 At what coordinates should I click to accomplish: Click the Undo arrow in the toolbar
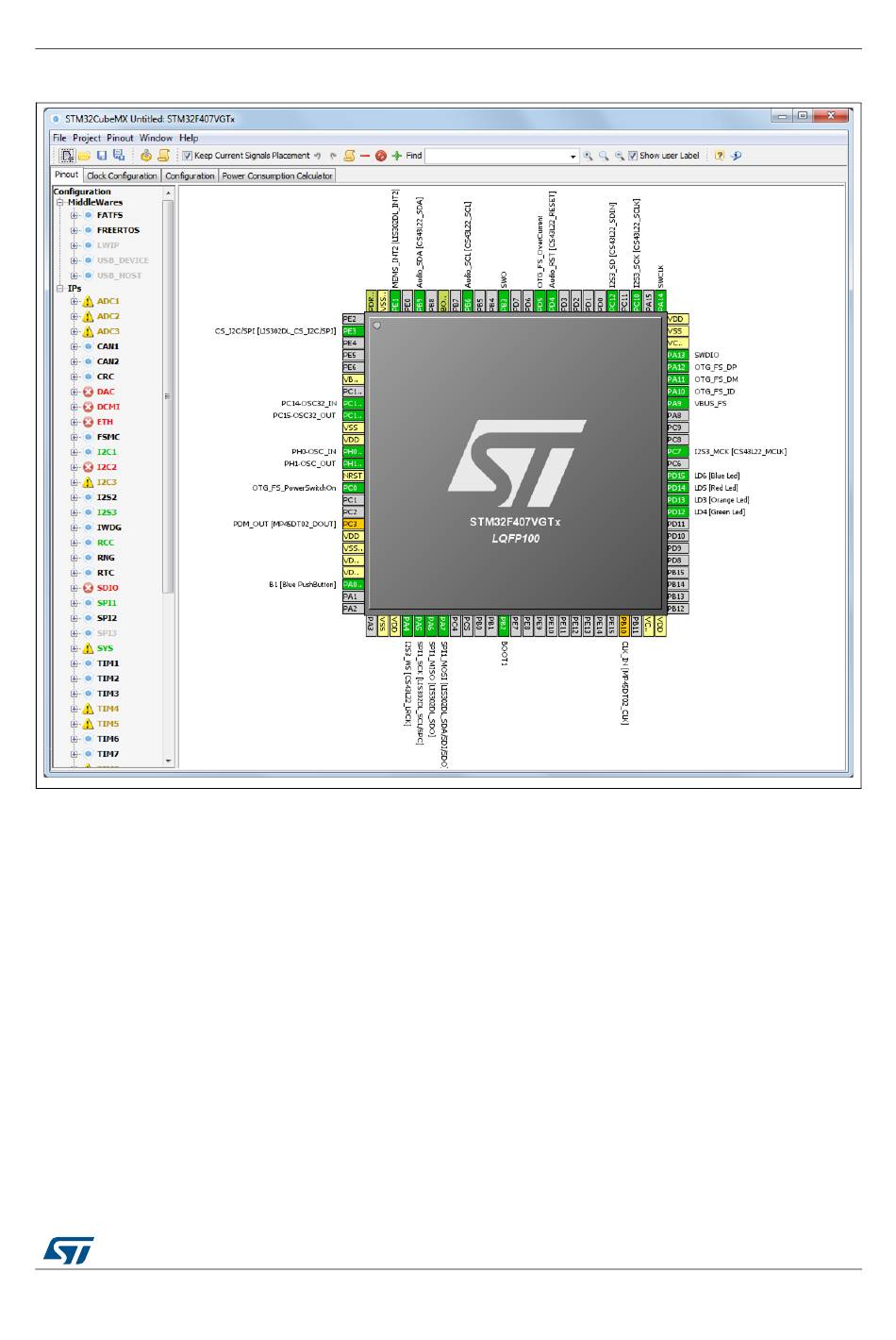(318, 156)
